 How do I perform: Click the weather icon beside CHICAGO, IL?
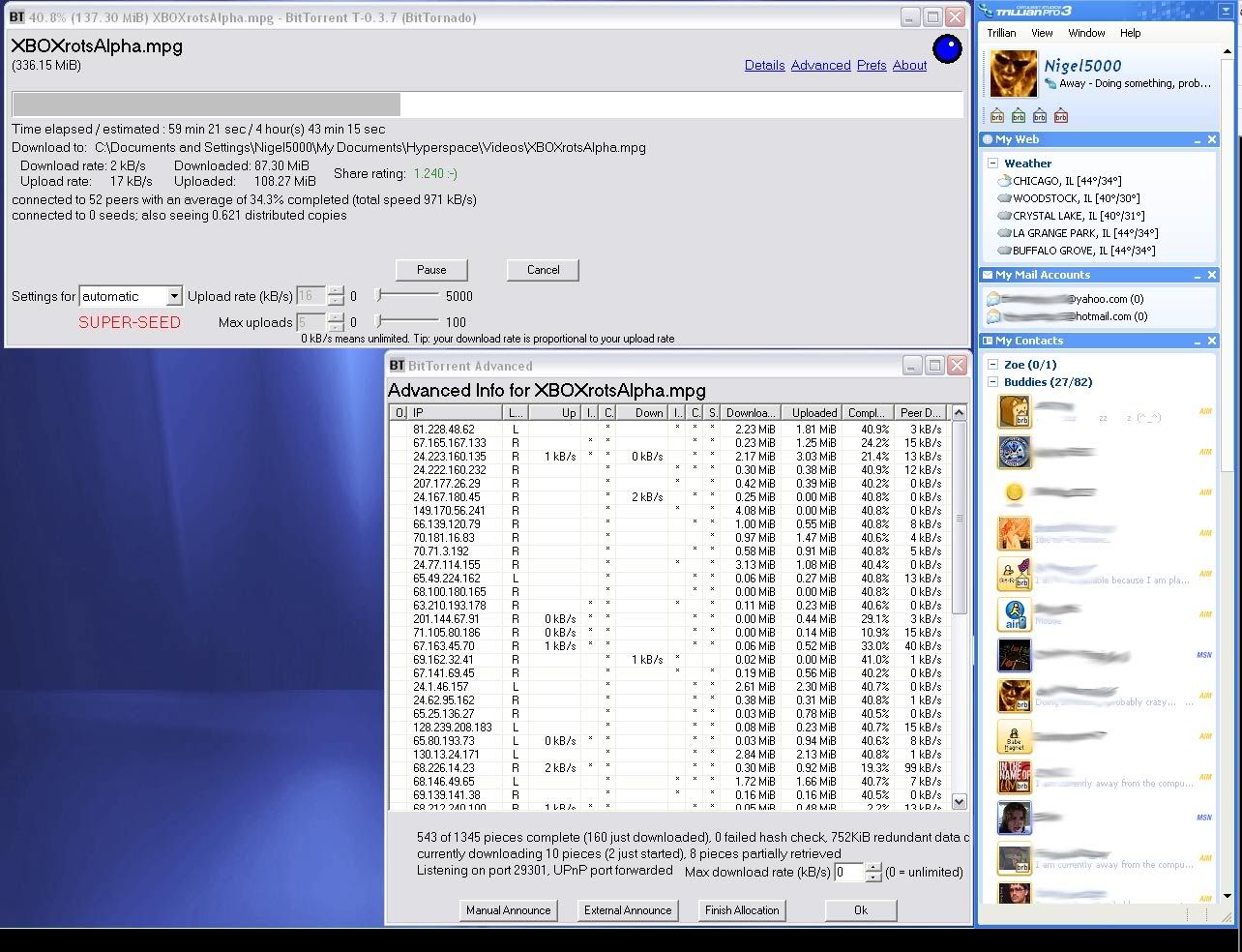coord(1005,181)
